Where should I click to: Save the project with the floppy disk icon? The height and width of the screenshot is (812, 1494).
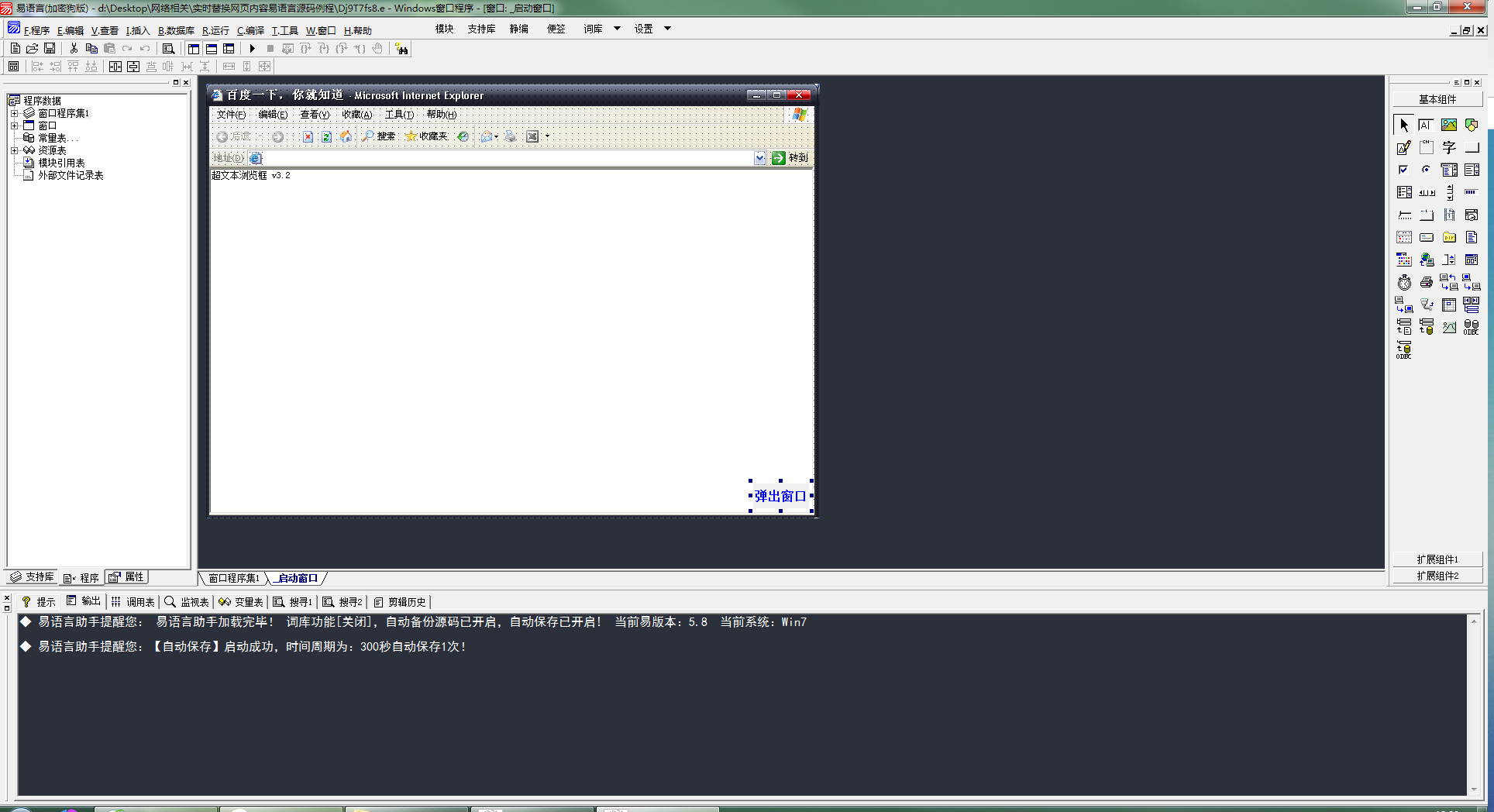point(50,48)
